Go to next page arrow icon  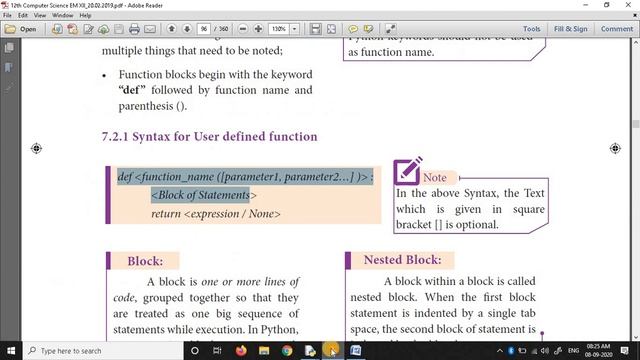(x=187, y=29)
